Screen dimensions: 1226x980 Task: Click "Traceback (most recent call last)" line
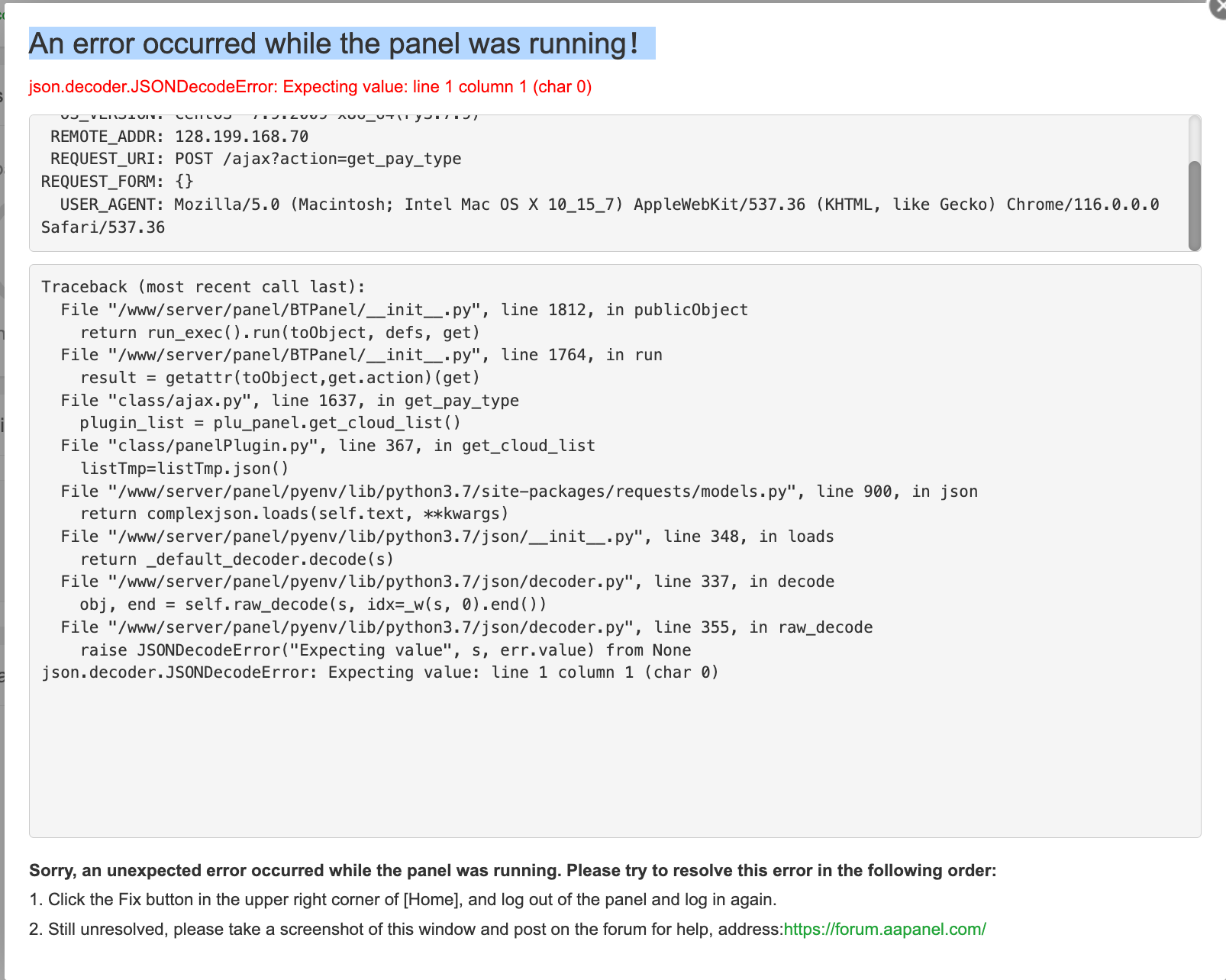pyautogui.click(x=203, y=287)
